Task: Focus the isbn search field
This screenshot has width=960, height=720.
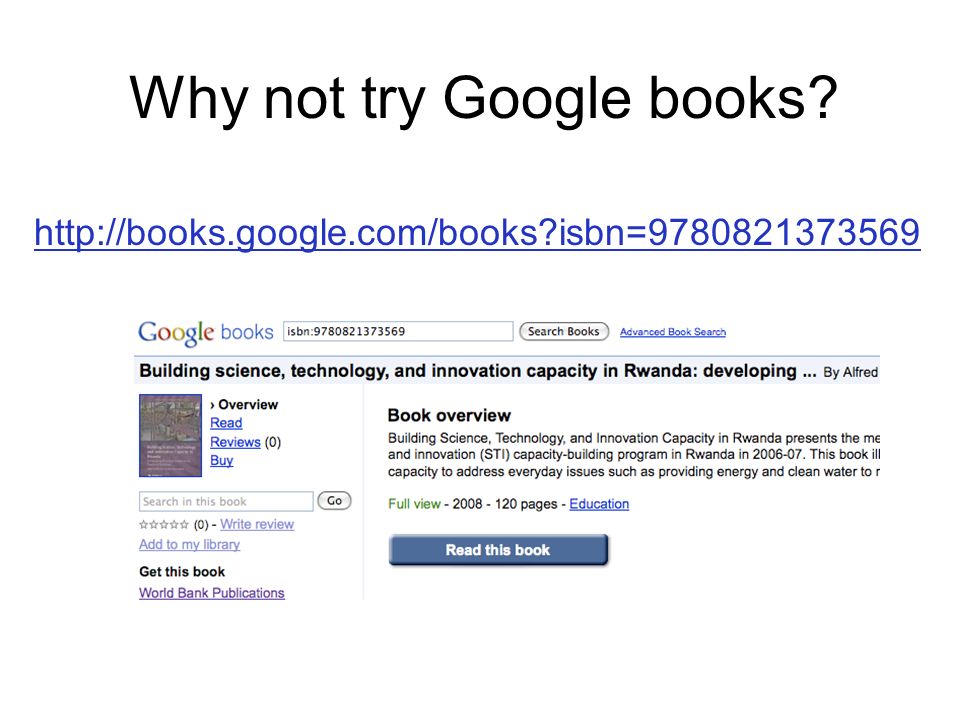Action: pos(398,331)
